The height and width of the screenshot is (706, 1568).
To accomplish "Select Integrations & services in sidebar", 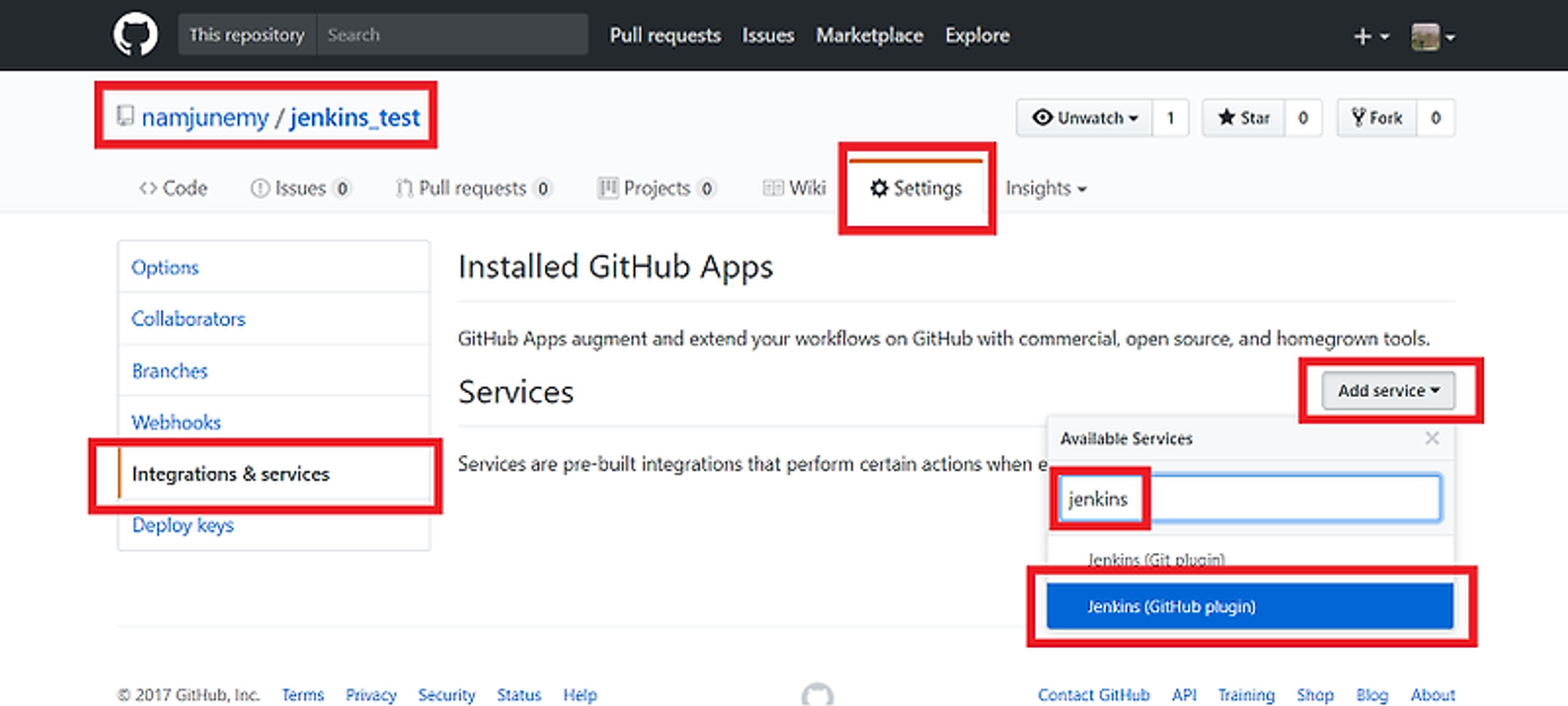I will tap(274, 474).
